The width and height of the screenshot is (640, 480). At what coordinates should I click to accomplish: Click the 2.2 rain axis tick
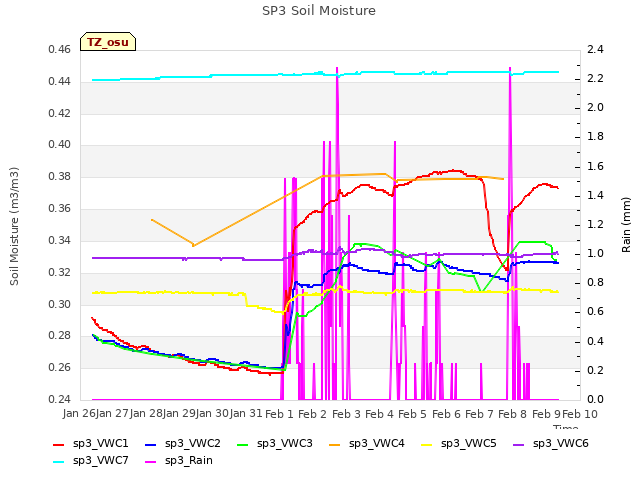(596, 79)
